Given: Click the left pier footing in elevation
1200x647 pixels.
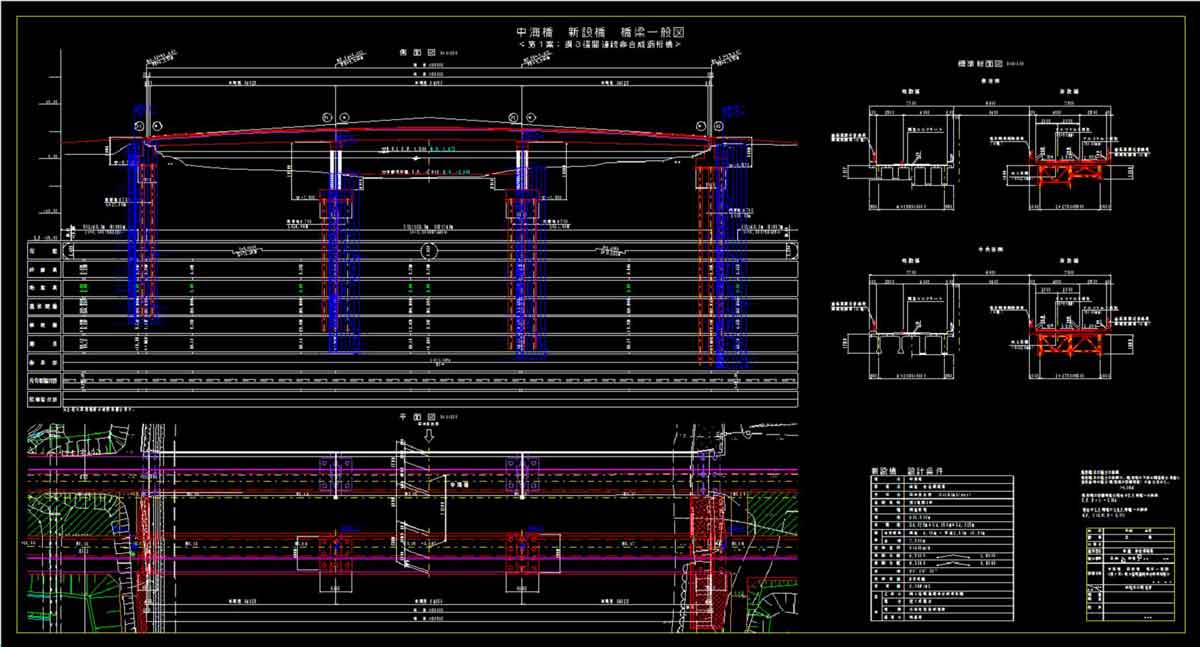Looking at the screenshot, I should pyautogui.click(x=338, y=208).
